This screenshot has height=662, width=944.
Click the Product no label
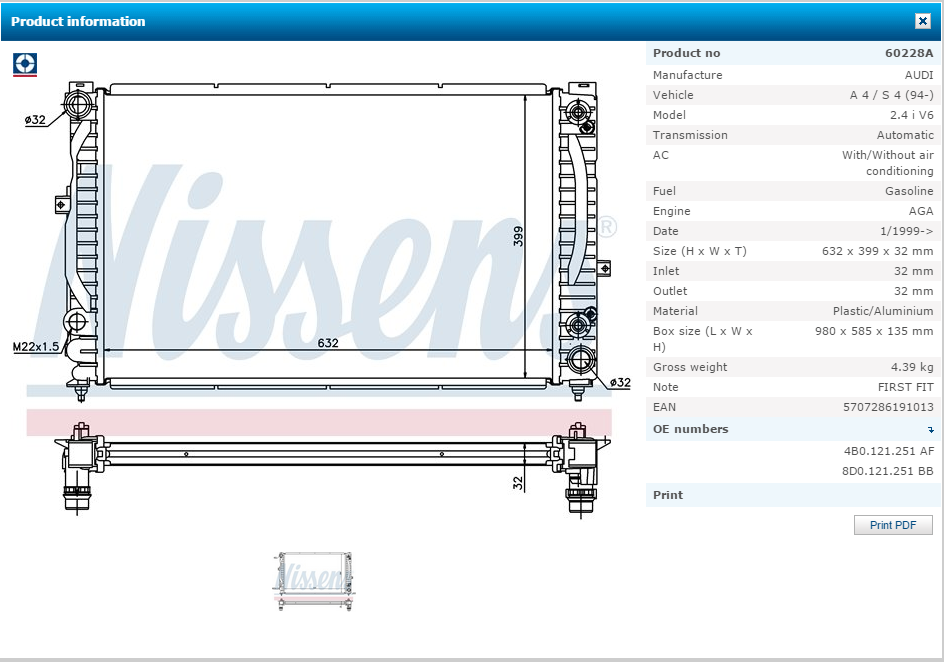pyautogui.click(x=686, y=53)
